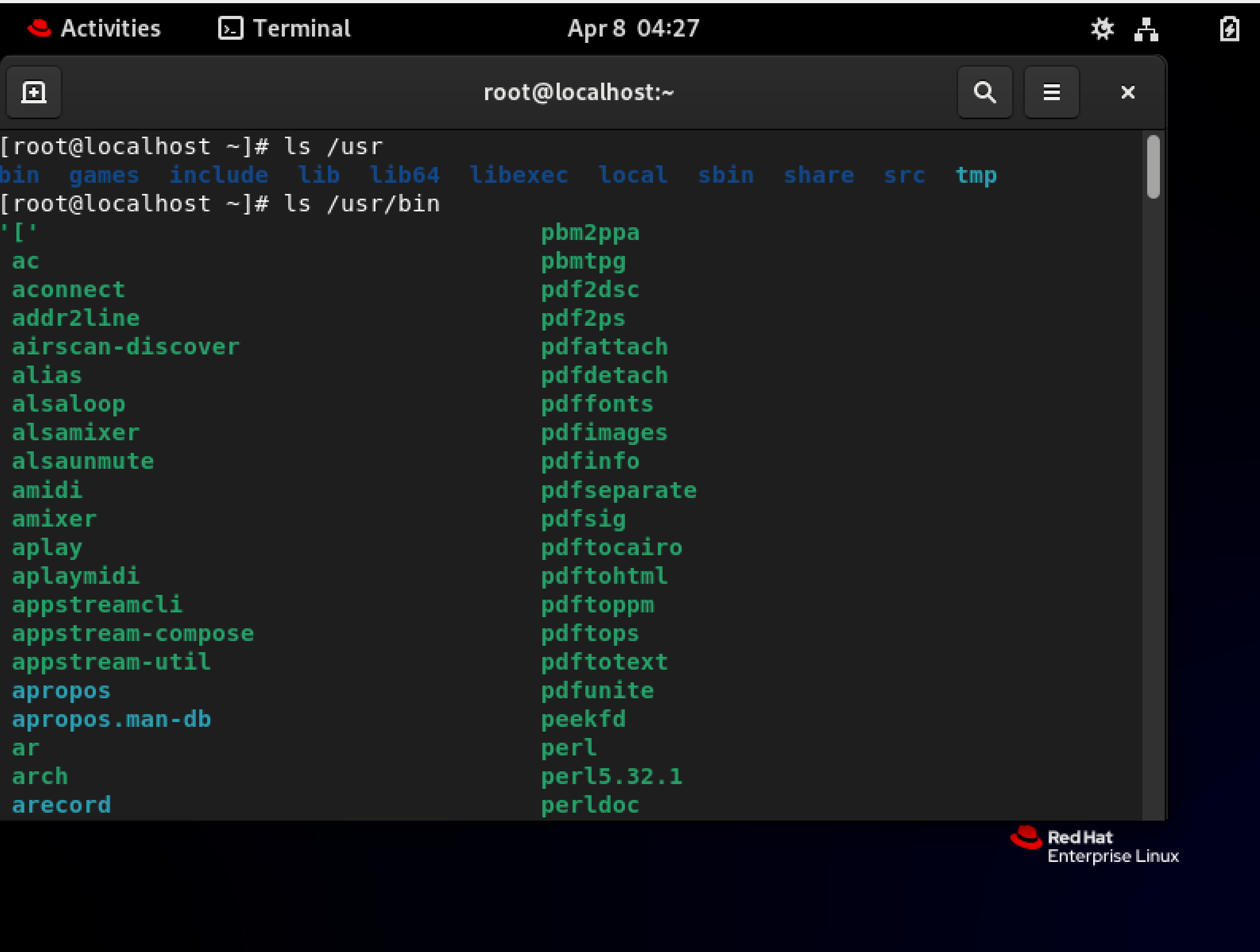The image size is (1260, 952).
Task: Click the 'src' directory name
Action: coord(904,175)
